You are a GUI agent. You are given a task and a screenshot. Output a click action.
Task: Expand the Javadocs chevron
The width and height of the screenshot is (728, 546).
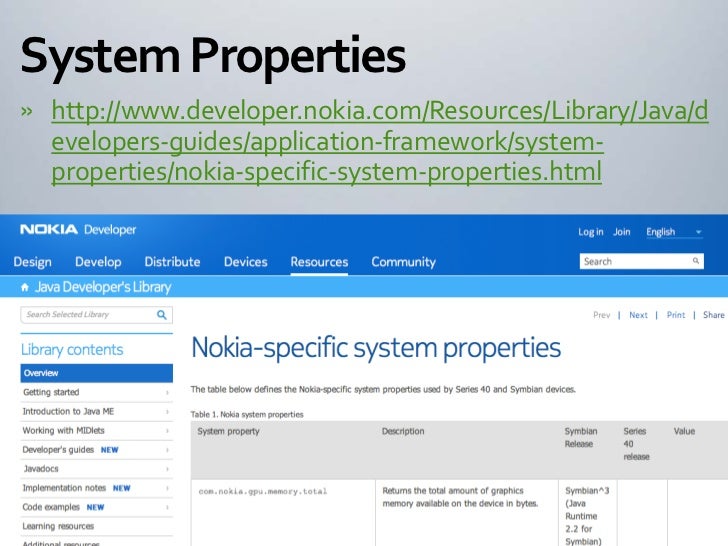tap(167, 469)
